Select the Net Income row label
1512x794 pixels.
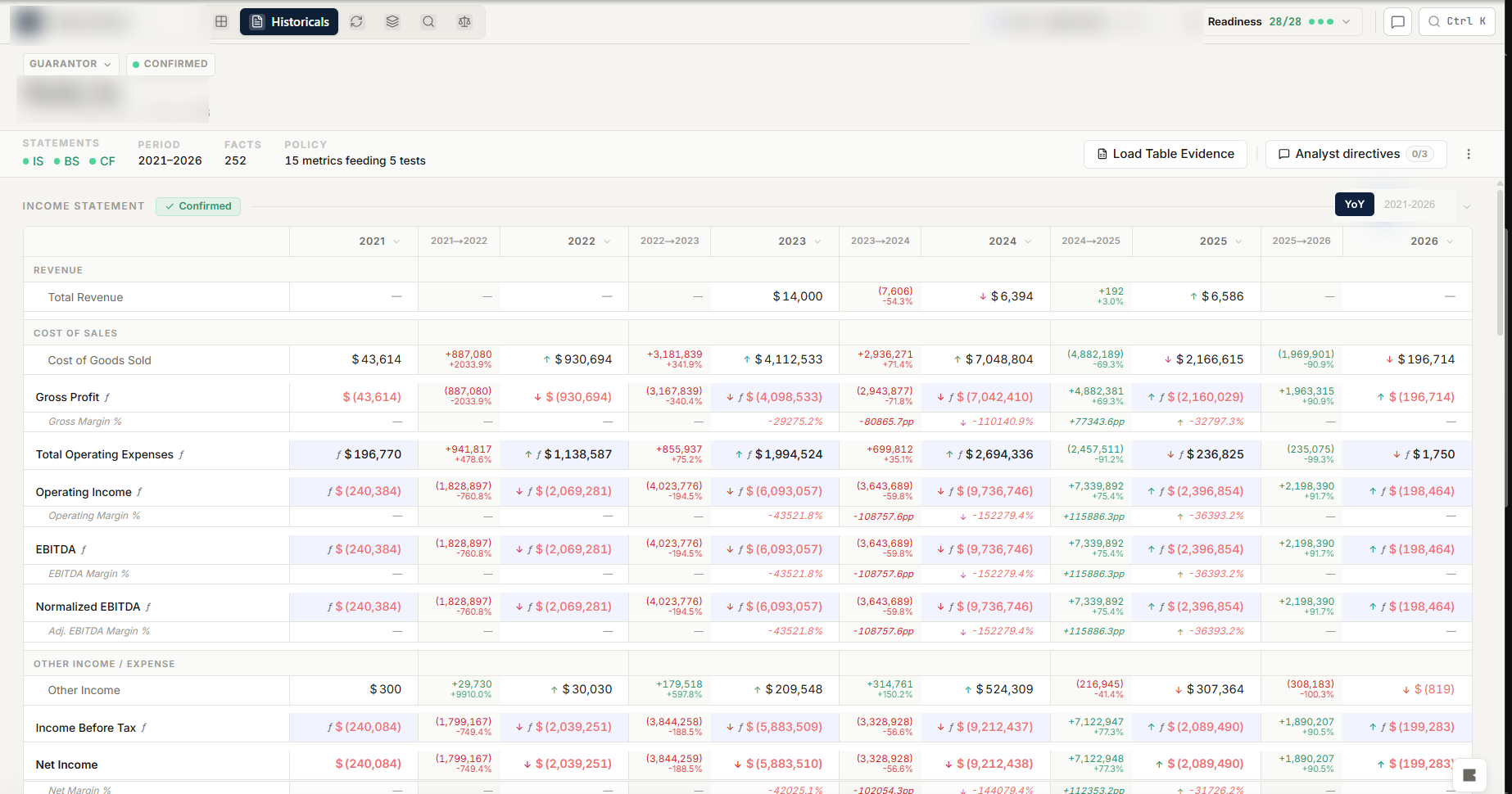point(66,765)
